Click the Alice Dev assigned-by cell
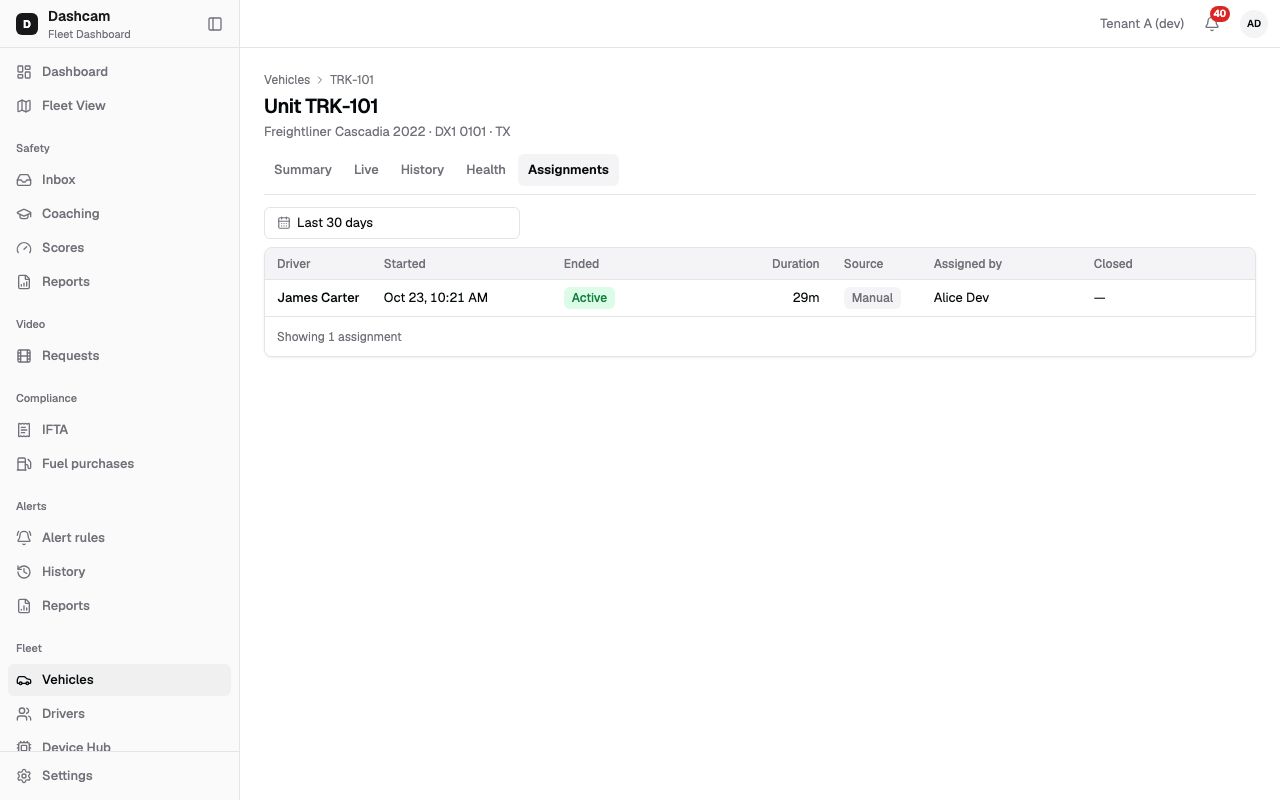Image resolution: width=1280 pixels, height=800 pixels. point(961,298)
